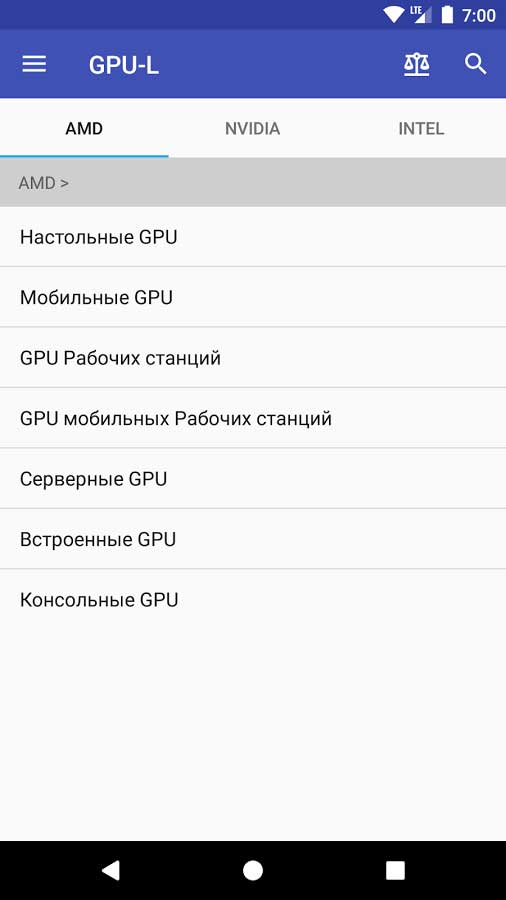The image size is (506, 900).
Task: Tap the GPU-L app title
Action: (x=123, y=65)
